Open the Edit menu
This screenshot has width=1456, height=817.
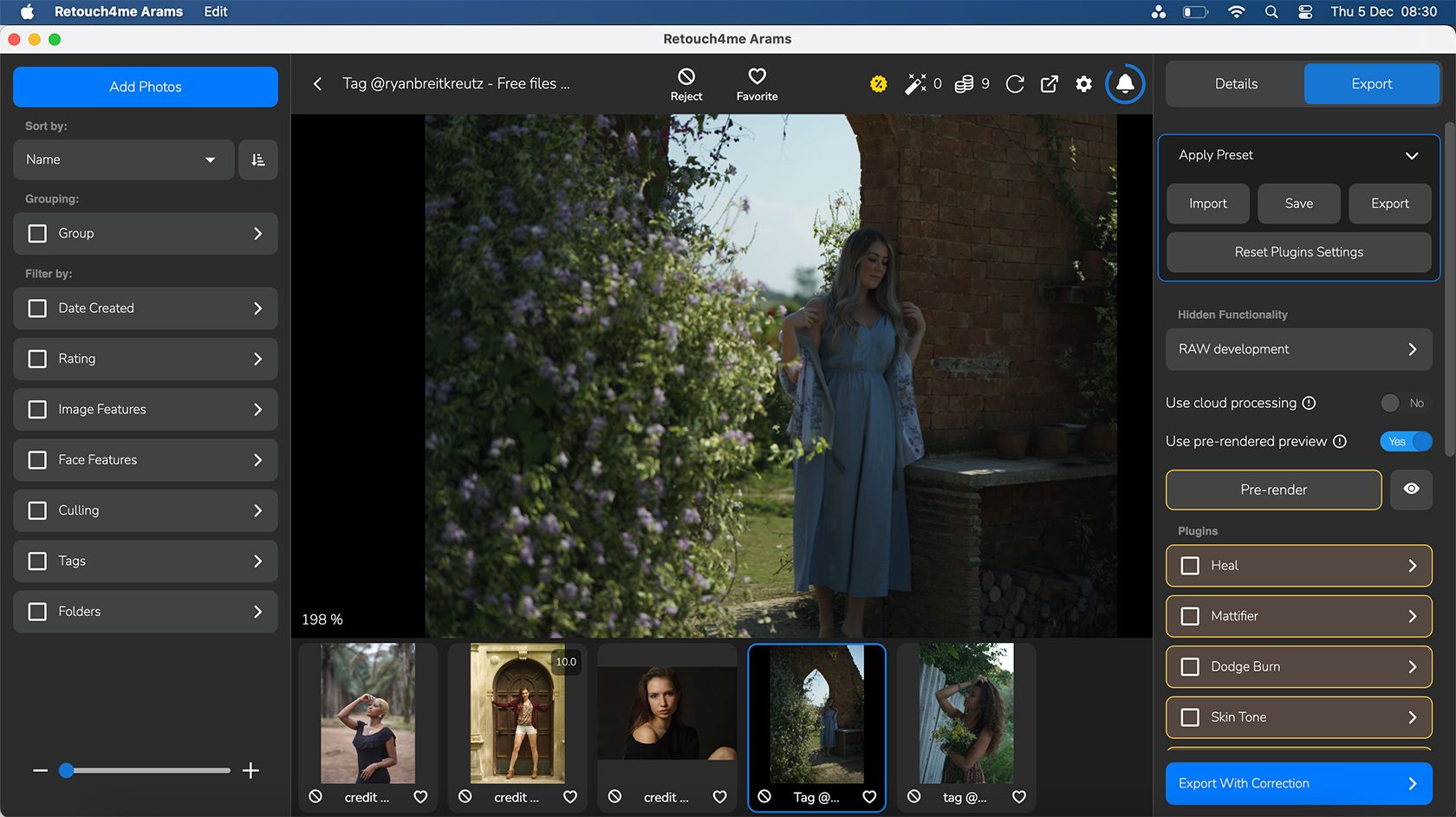[215, 11]
